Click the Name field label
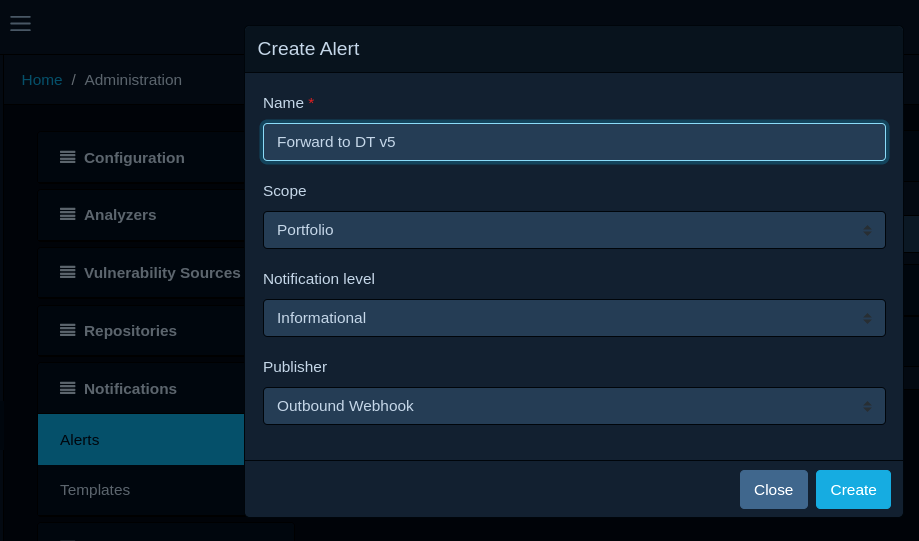This screenshot has width=919, height=541. pyautogui.click(x=283, y=103)
